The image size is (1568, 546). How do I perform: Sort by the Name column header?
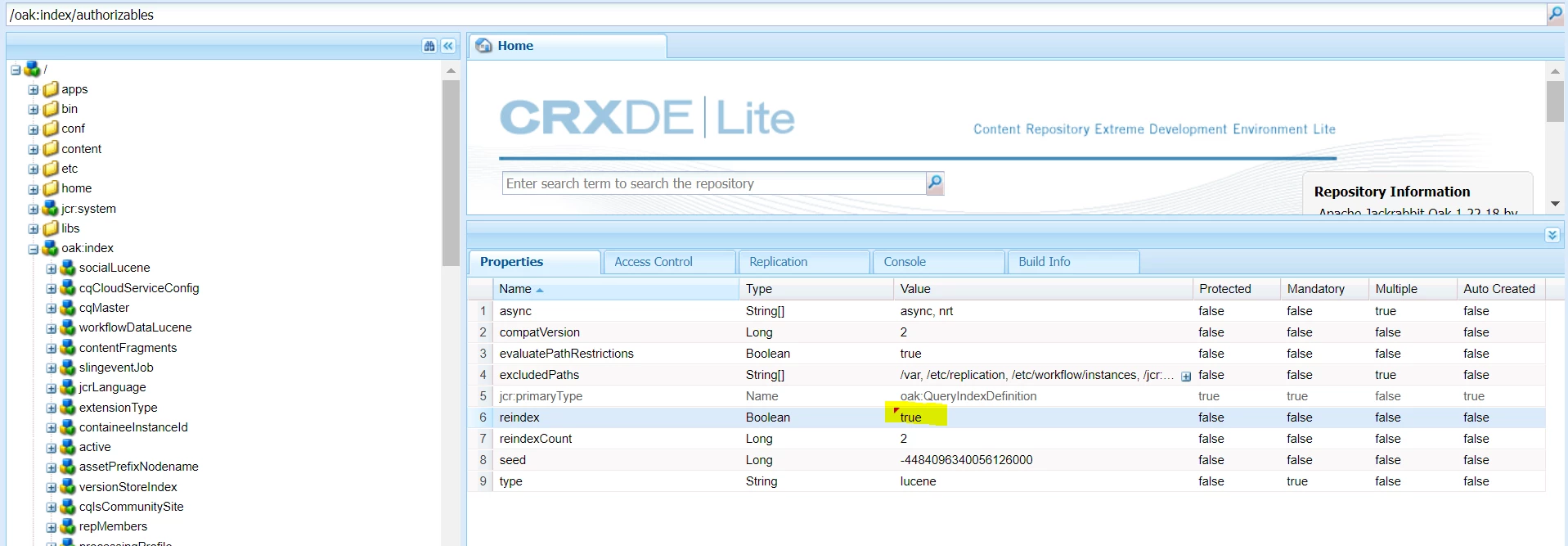pyautogui.click(x=616, y=289)
